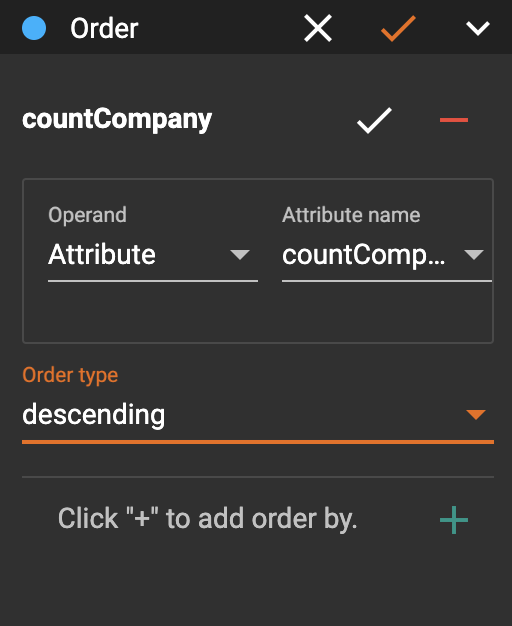Select the Attribute operand value field
This screenshot has height=626, width=512.
tap(153, 256)
